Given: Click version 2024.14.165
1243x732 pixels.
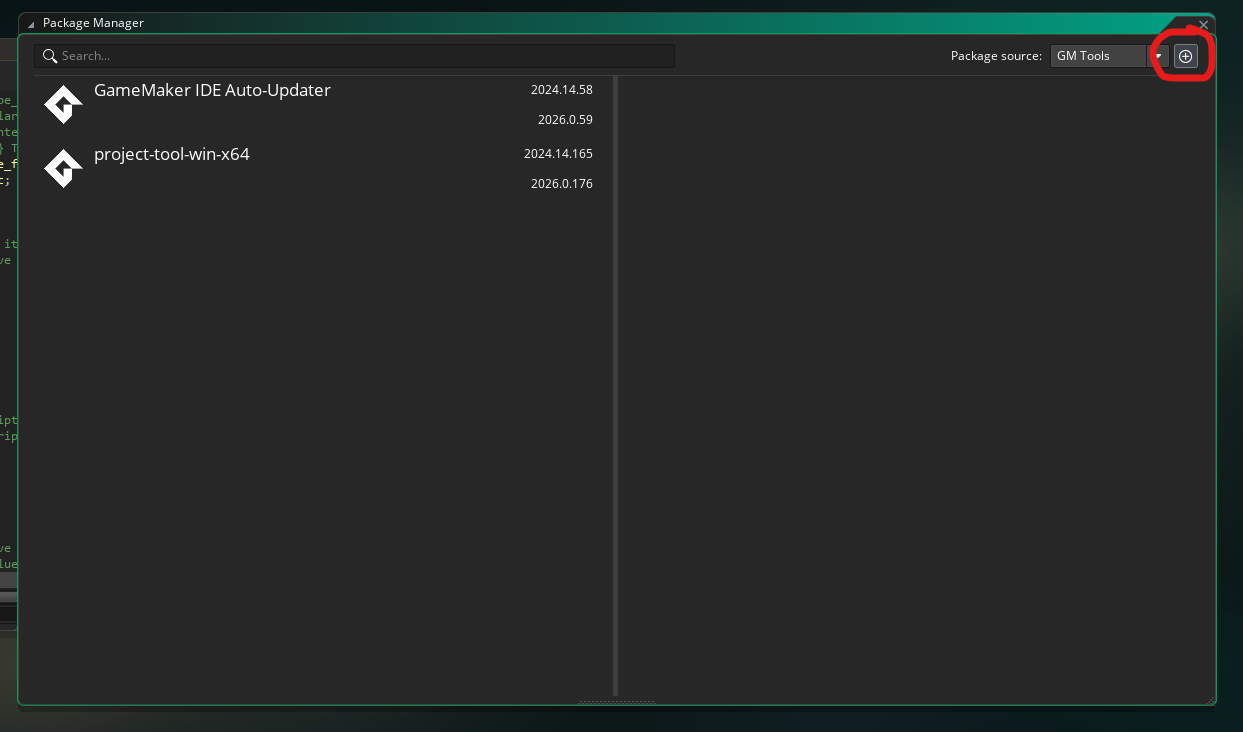Looking at the screenshot, I should coord(558,154).
